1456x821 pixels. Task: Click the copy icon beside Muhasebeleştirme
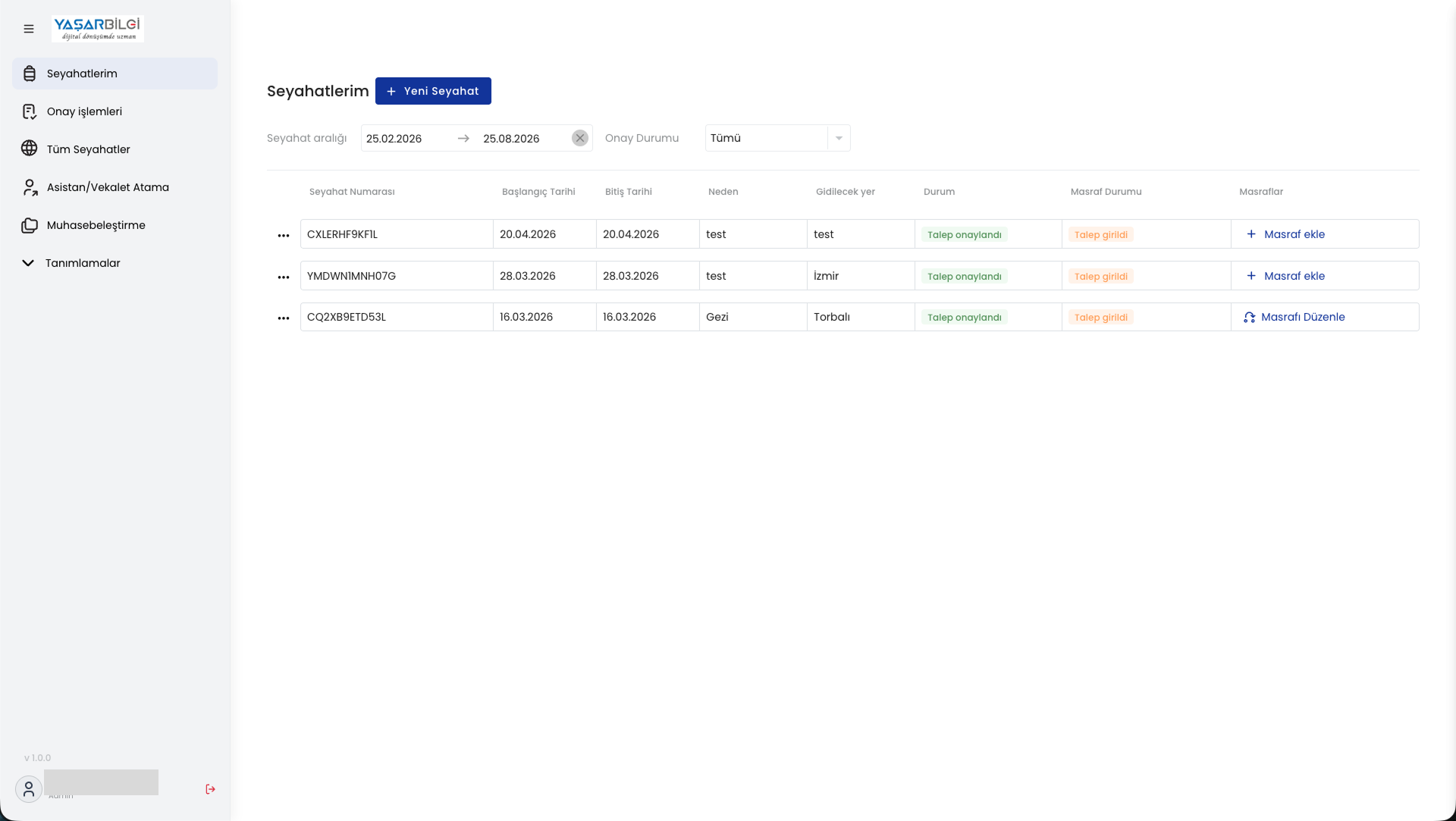point(30,225)
